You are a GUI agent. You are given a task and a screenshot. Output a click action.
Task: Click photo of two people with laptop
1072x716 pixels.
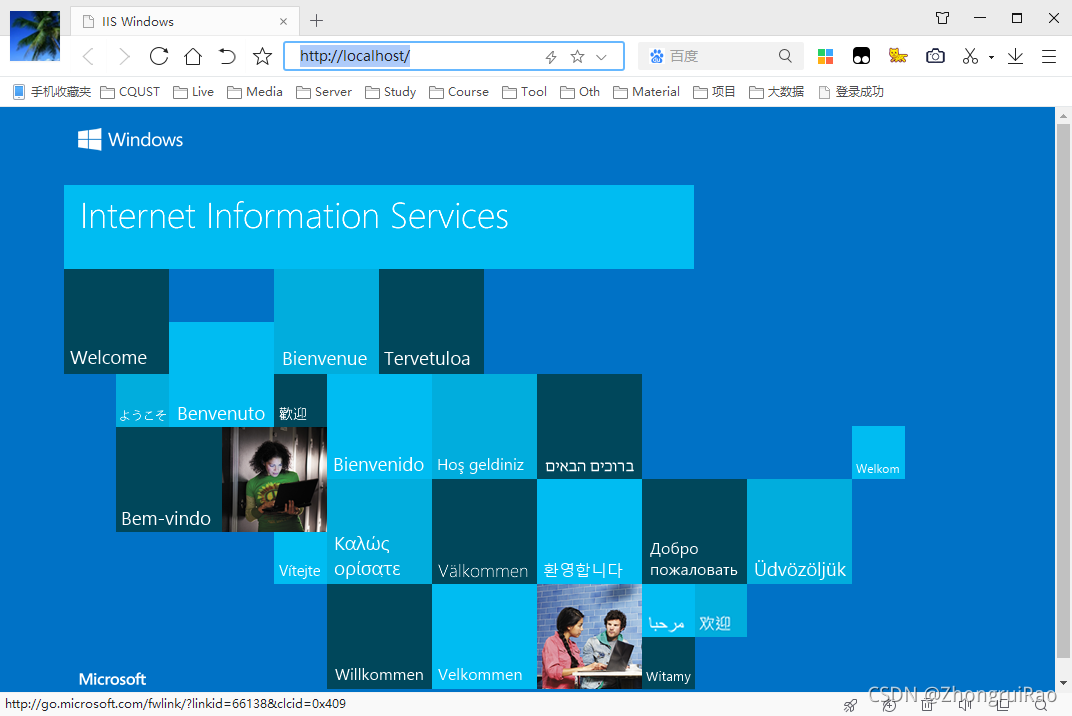tap(589, 636)
